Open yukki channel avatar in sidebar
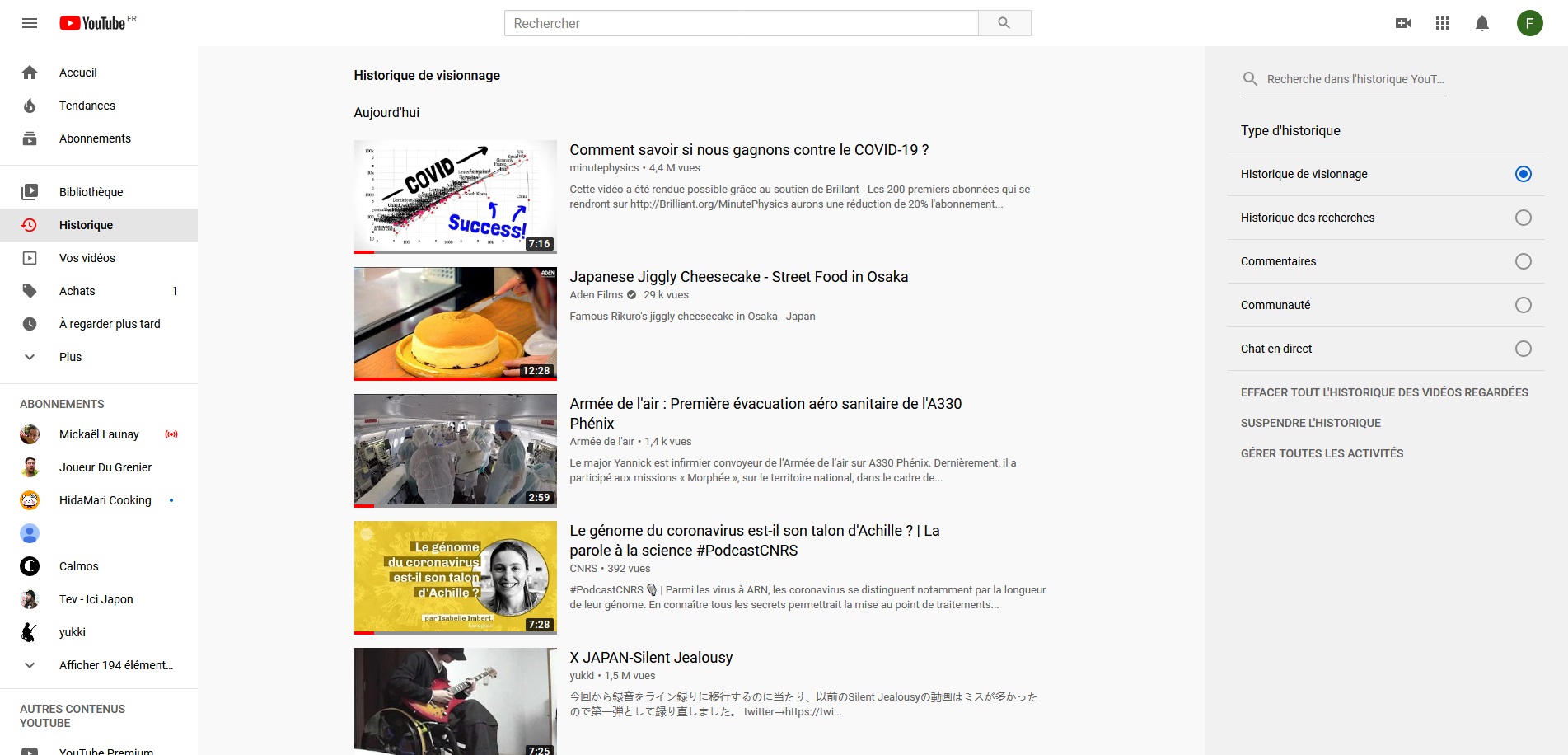Screen dimensions: 1568x755 (x=30, y=632)
